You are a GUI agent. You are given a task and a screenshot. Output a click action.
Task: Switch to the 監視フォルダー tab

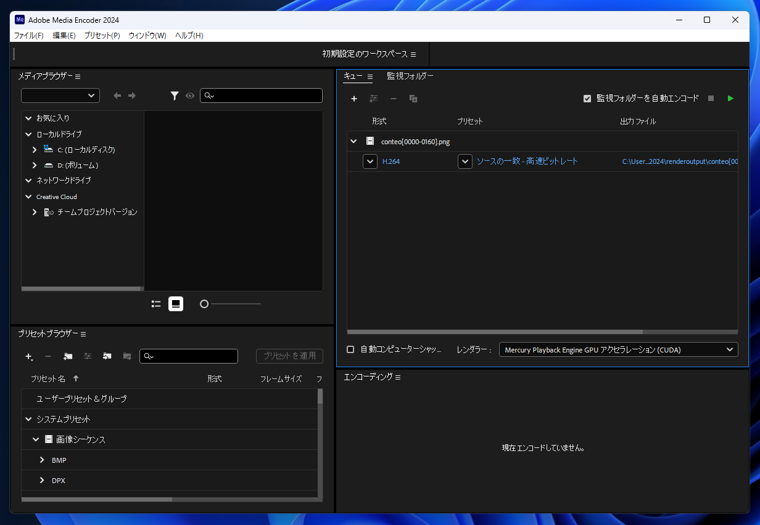[x=410, y=76]
